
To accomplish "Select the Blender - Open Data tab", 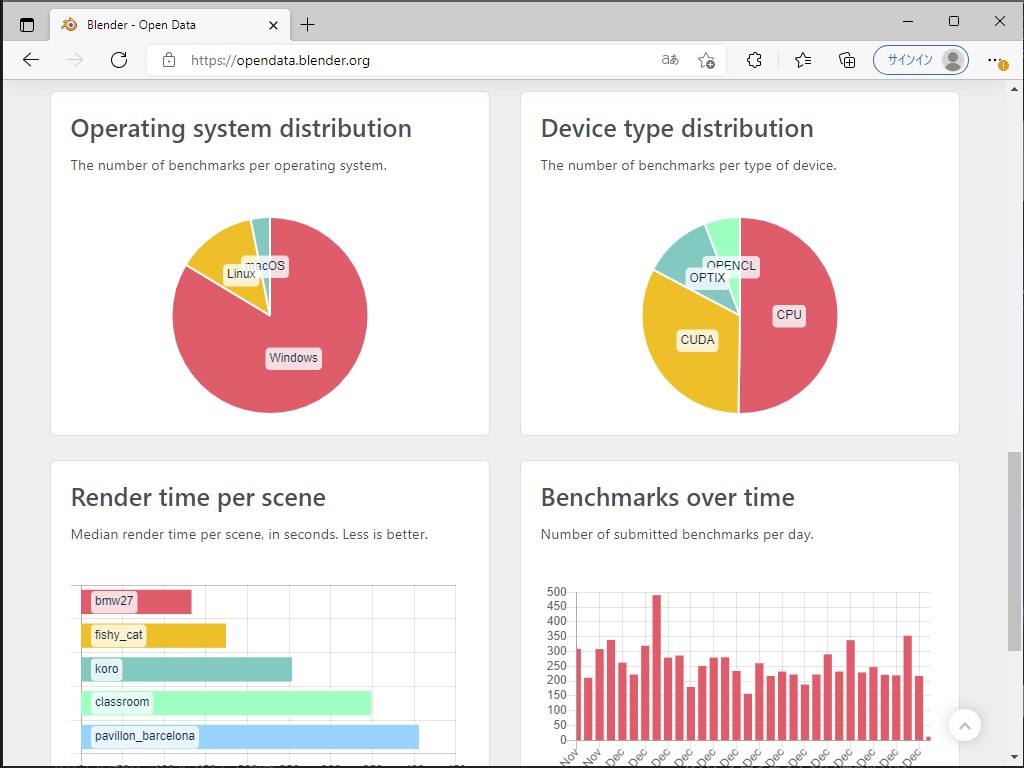I will click(170, 25).
